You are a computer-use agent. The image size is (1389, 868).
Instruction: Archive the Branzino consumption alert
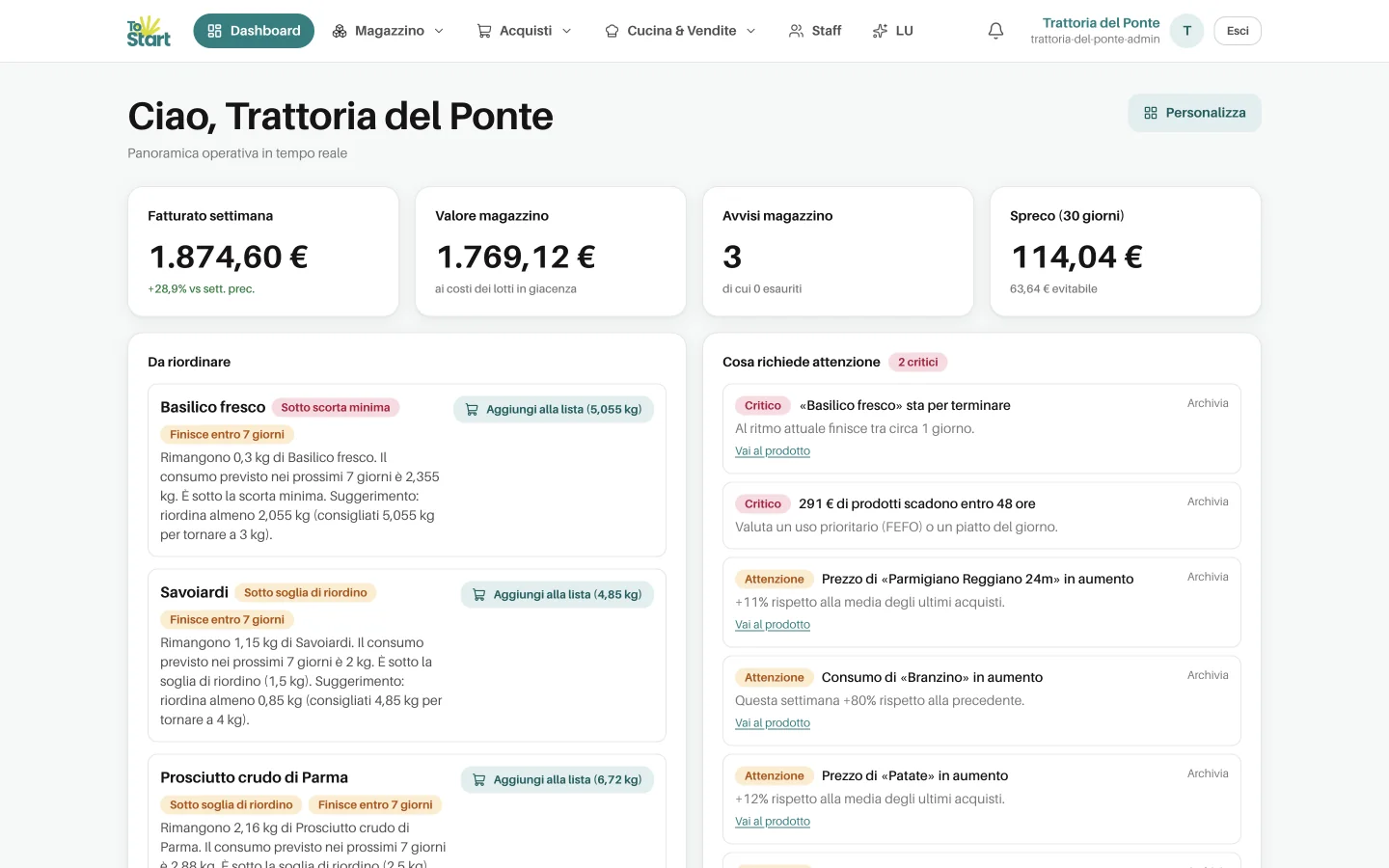click(x=1208, y=675)
